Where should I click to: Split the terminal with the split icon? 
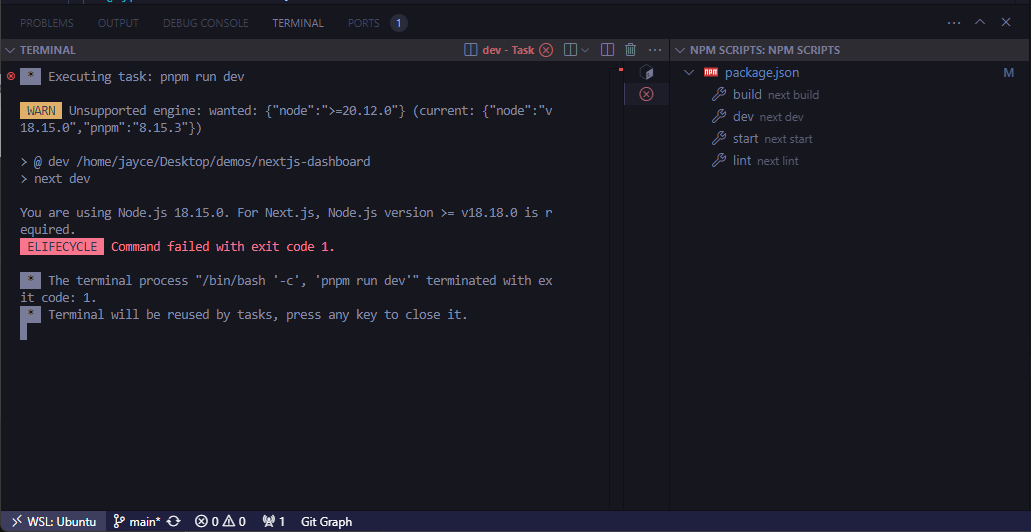pos(607,50)
